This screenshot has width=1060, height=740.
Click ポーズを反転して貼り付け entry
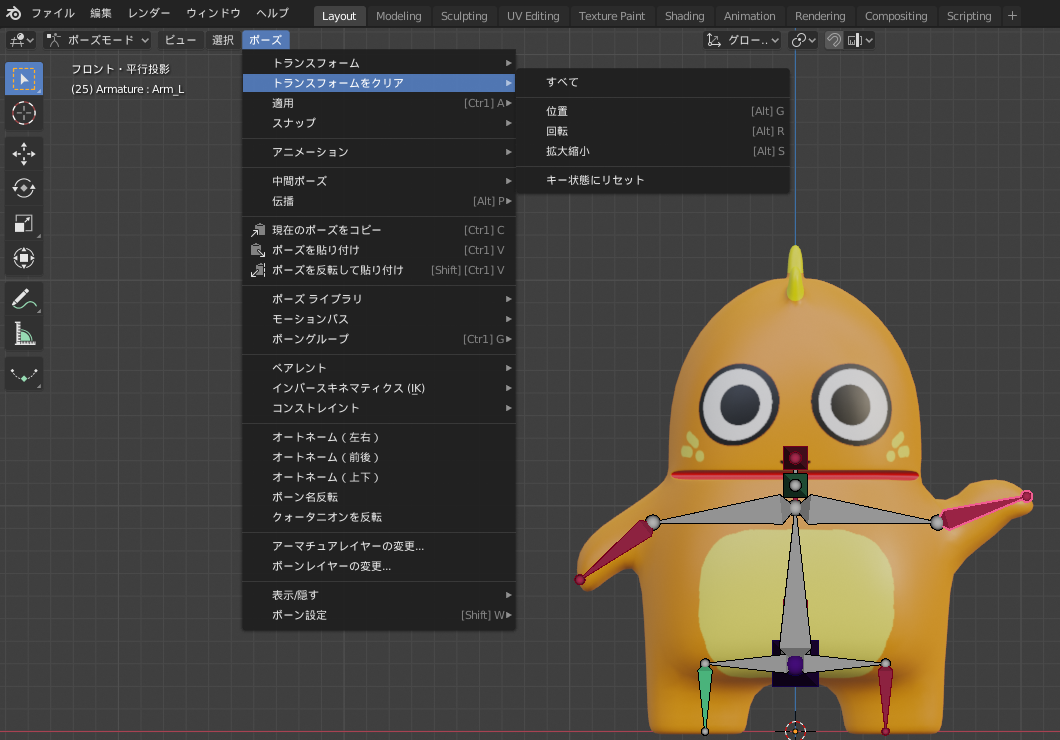[379, 270]
